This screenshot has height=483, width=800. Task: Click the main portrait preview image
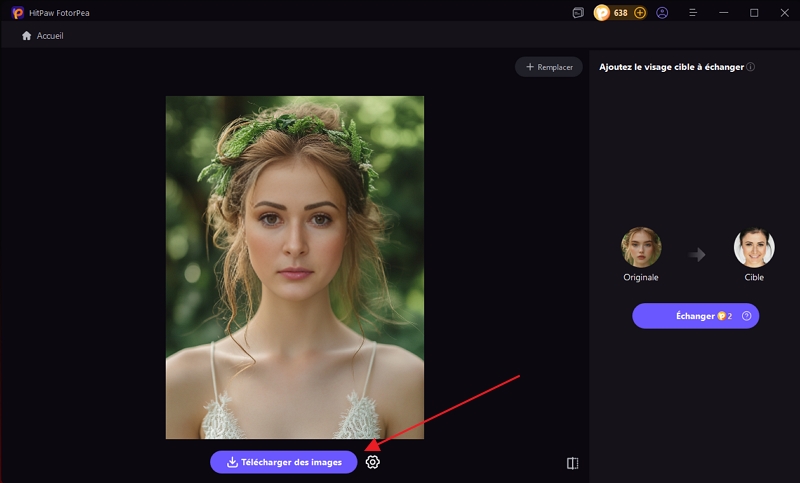point(295,267)
